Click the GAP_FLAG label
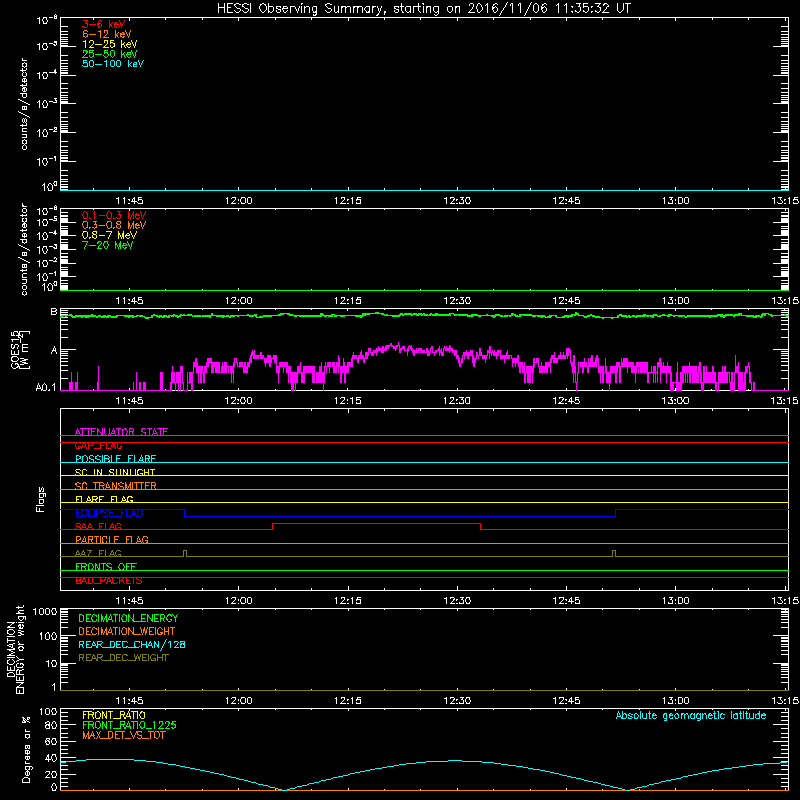The image size is (800, 800). point(99,445)
